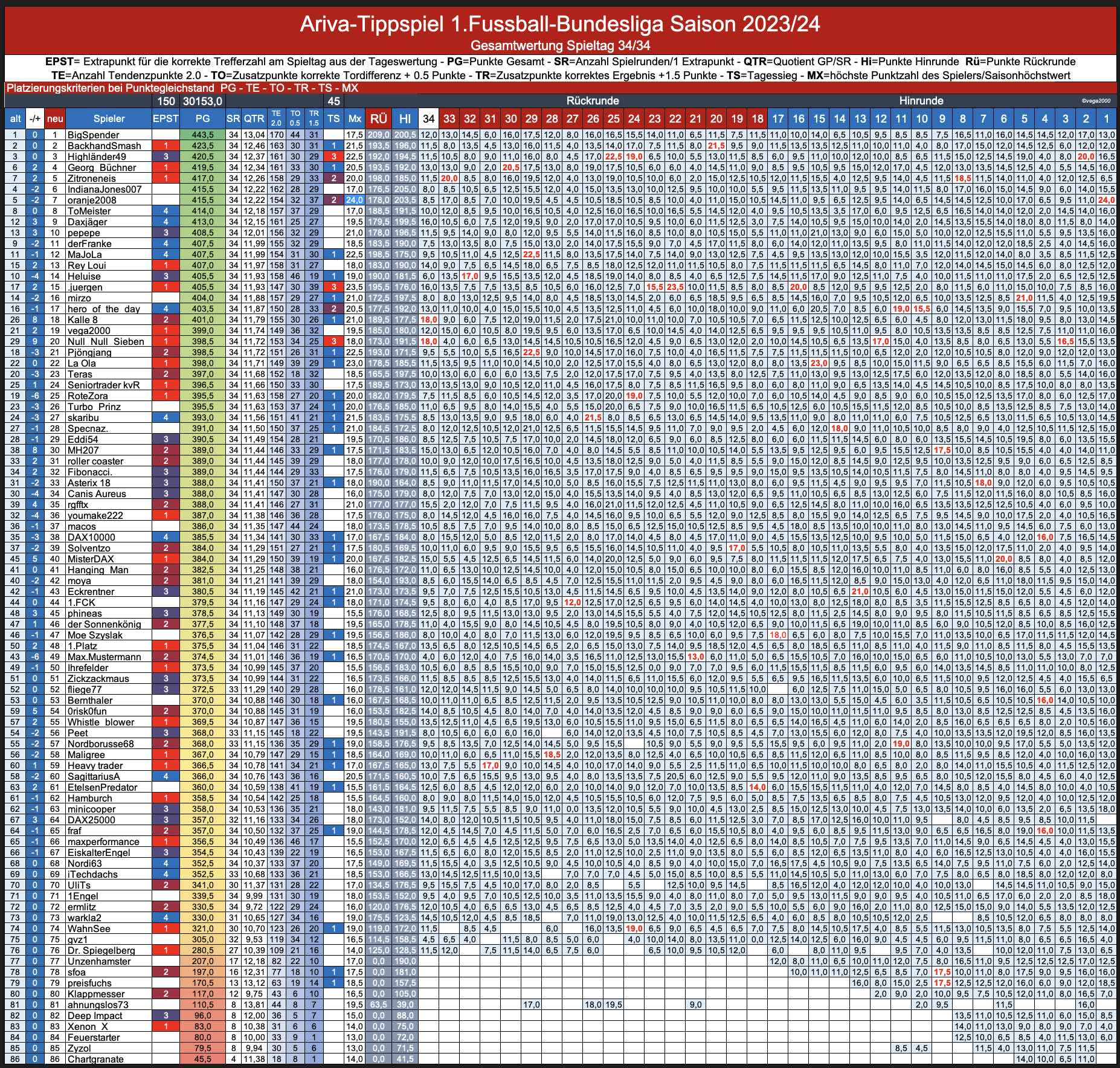Select player name 'Null_Null_Sieben'
Screen dimensions: 1120x1068
point(106,341)
